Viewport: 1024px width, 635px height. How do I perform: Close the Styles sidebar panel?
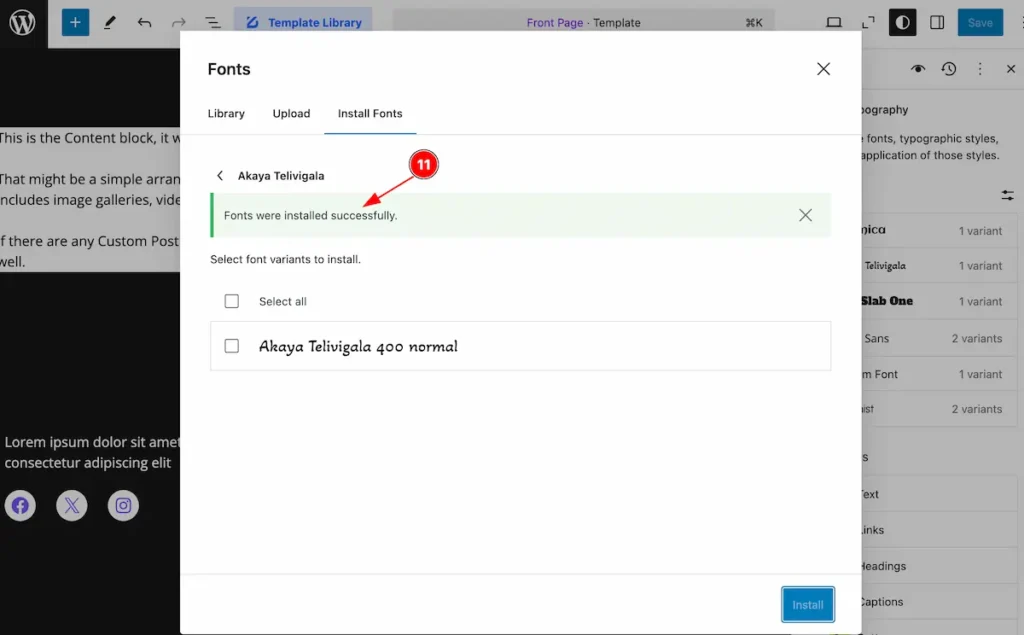(1011, 69)
